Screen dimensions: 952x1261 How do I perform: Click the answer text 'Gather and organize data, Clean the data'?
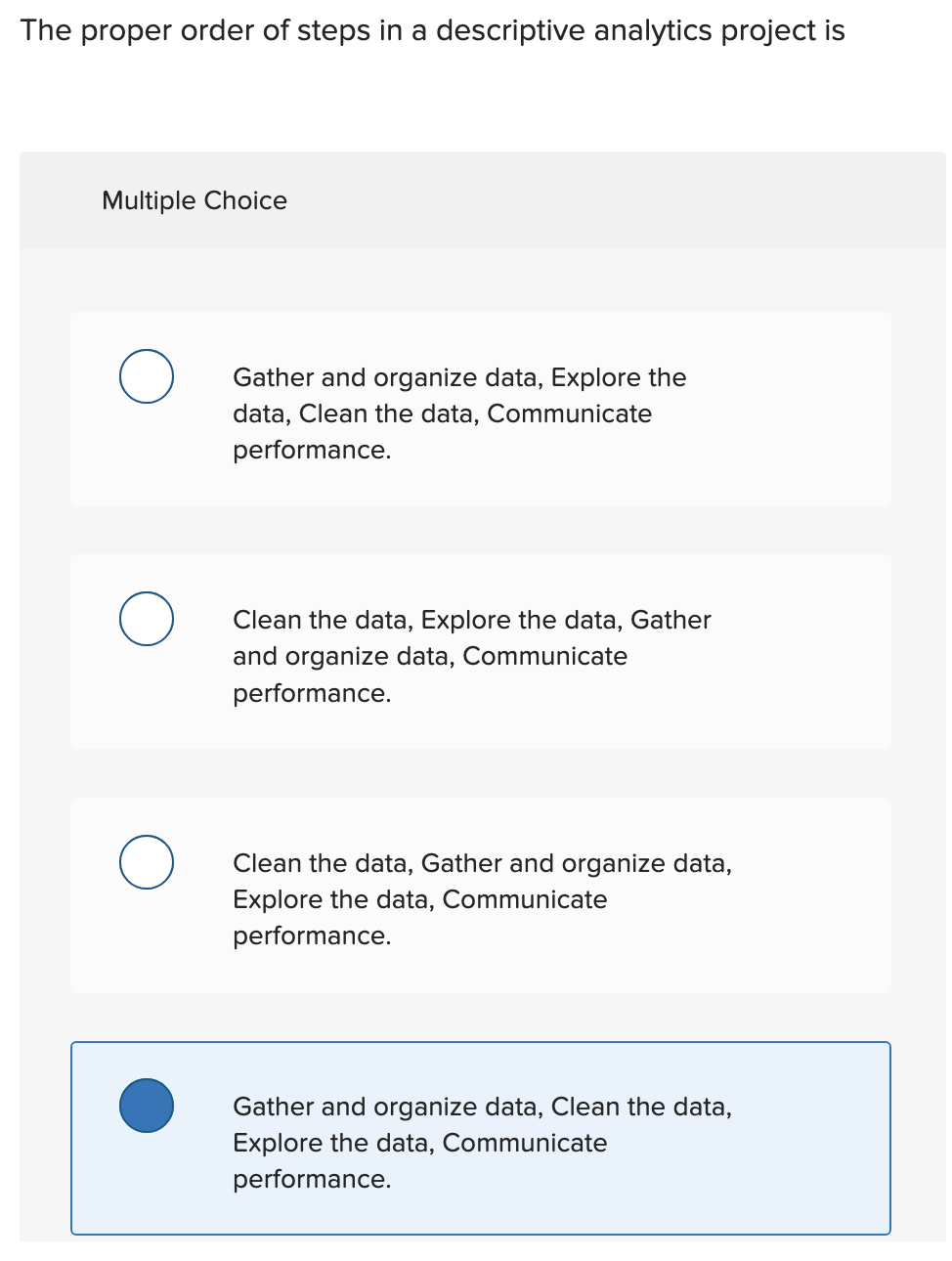(482, 1107)
